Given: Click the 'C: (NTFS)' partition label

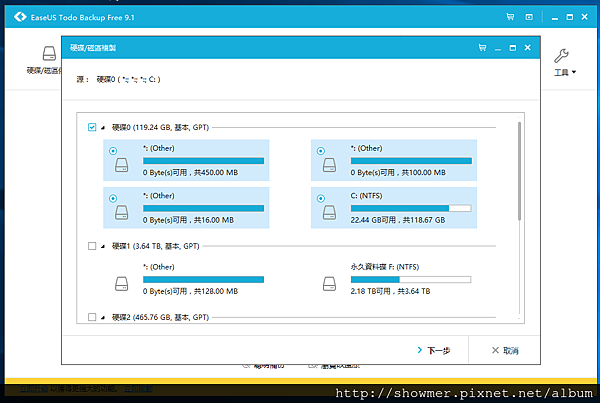Looking at the screenshot, I should 366,196.
